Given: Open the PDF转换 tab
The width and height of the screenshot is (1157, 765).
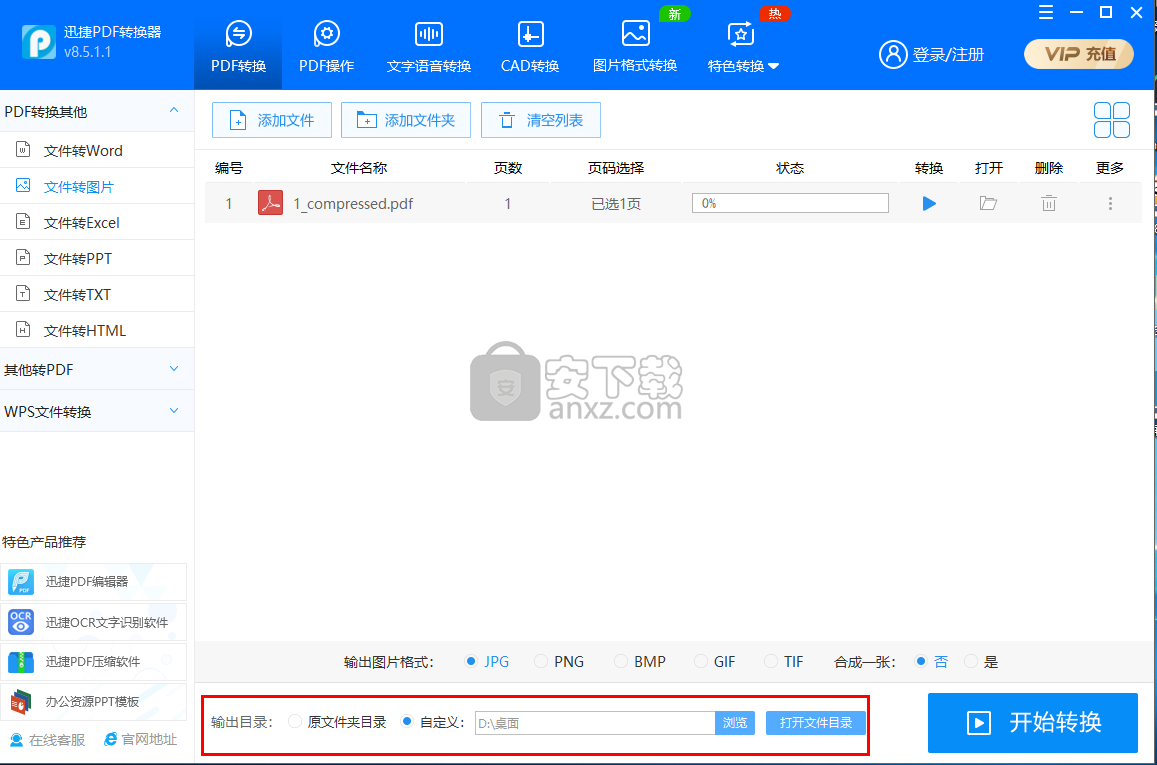Looking at the screenshot, I should 238,46.
